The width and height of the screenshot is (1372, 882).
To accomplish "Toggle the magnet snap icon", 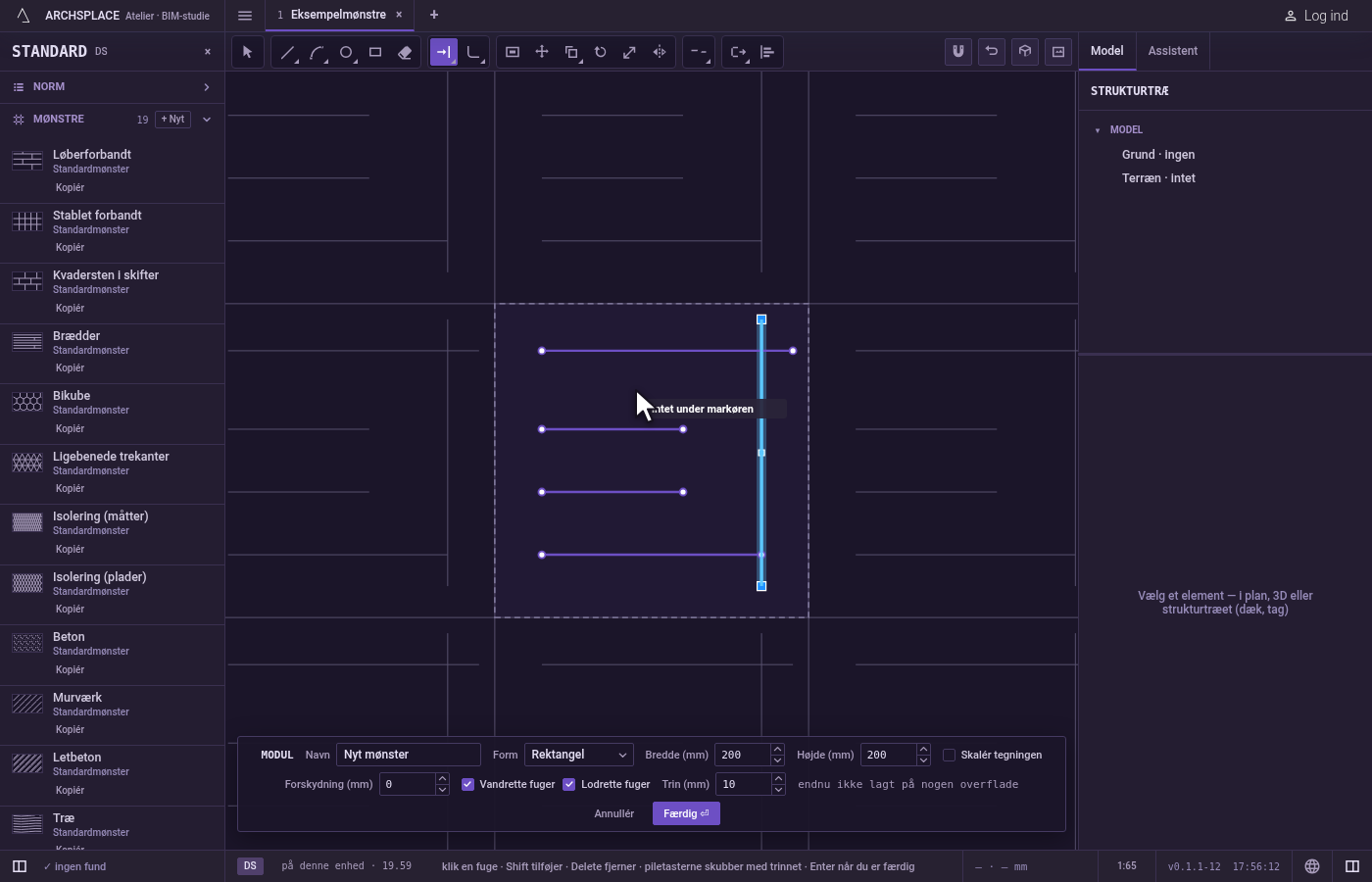I will pos(958,52).
